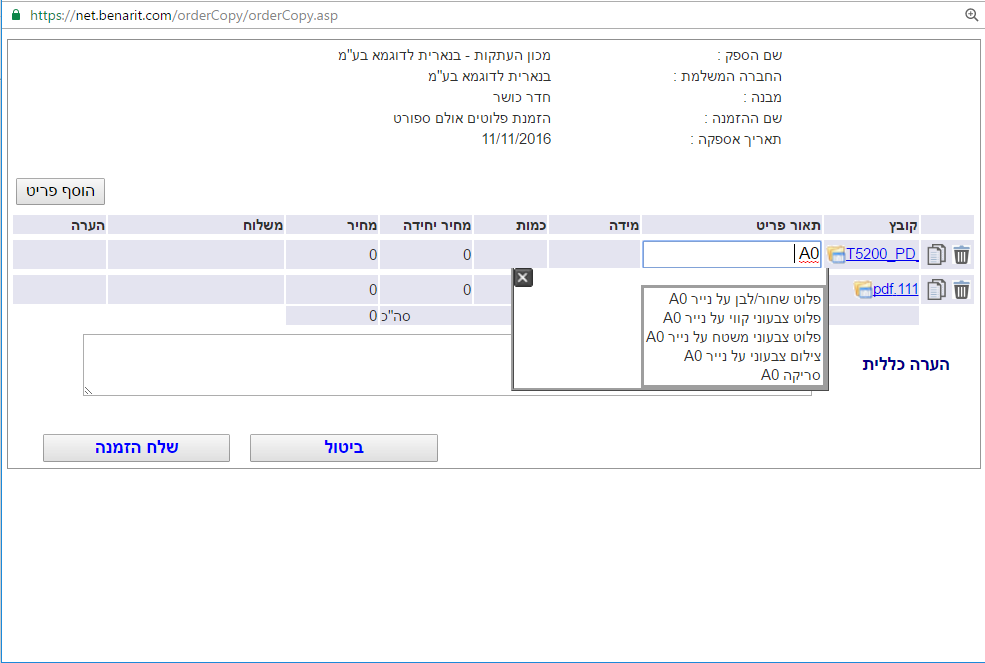Click the folder icon beside pdf.111
985x663 pixels.
863,290
